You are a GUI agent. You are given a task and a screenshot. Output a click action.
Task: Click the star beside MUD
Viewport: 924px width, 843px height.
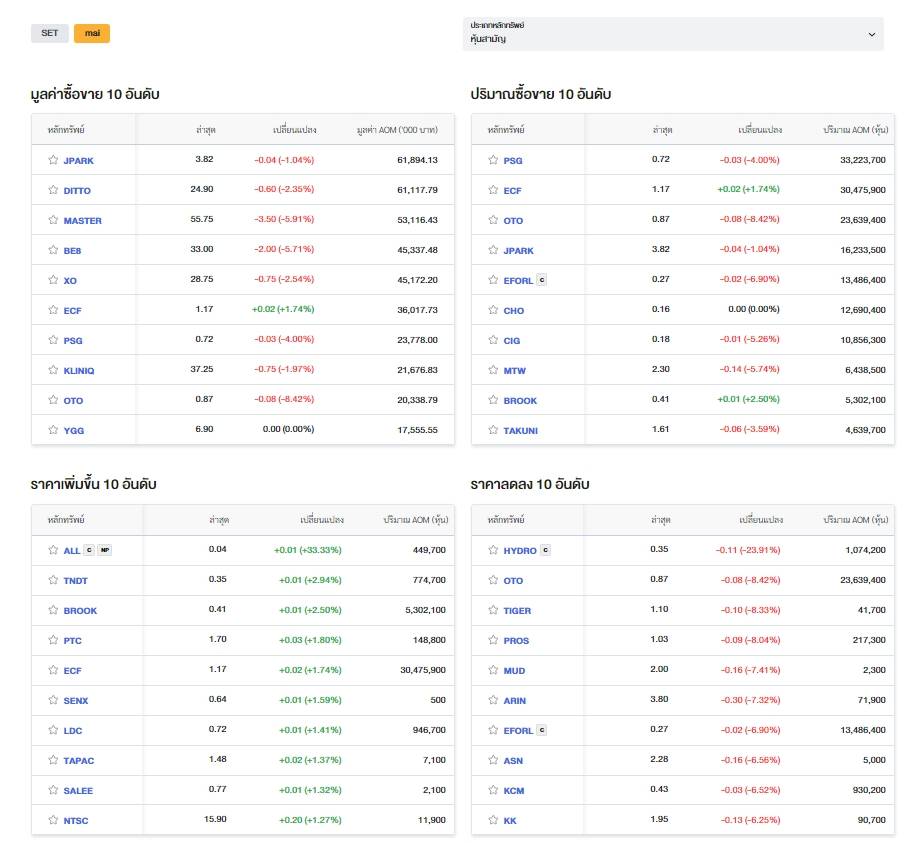(x=493, y=670)
